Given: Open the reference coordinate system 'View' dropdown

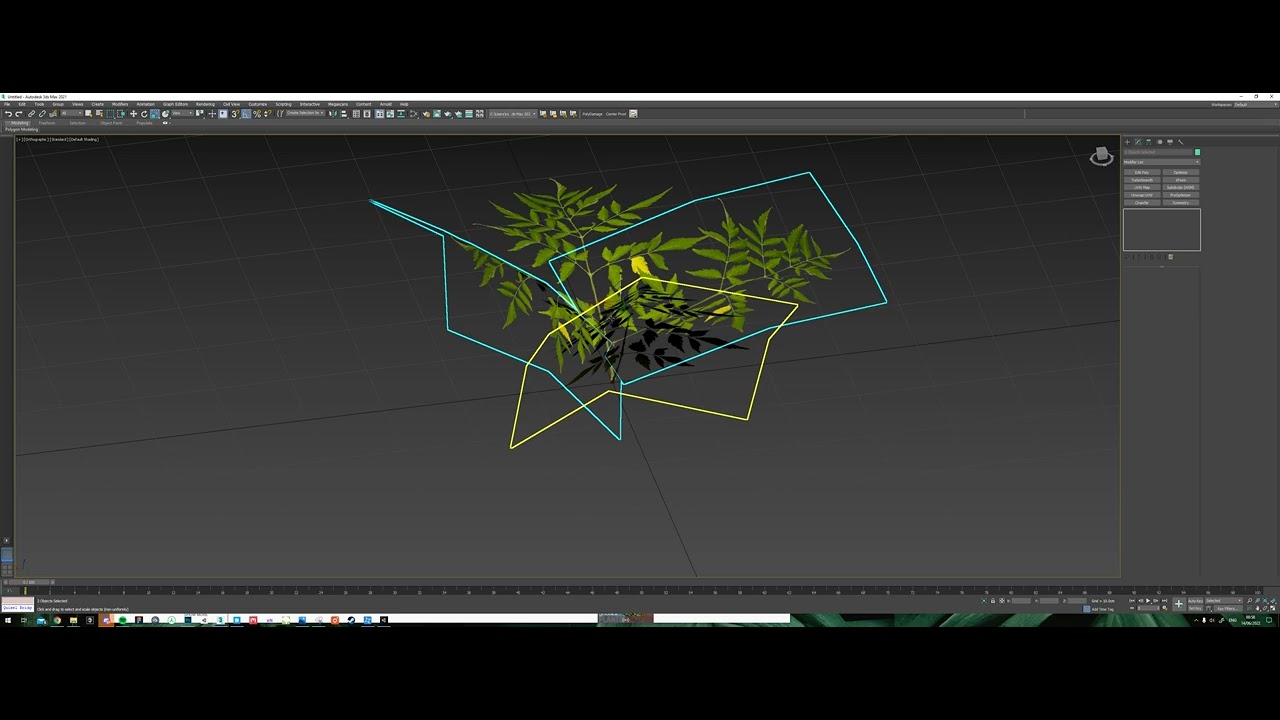Looking at the screenshot, I should 182,113.
